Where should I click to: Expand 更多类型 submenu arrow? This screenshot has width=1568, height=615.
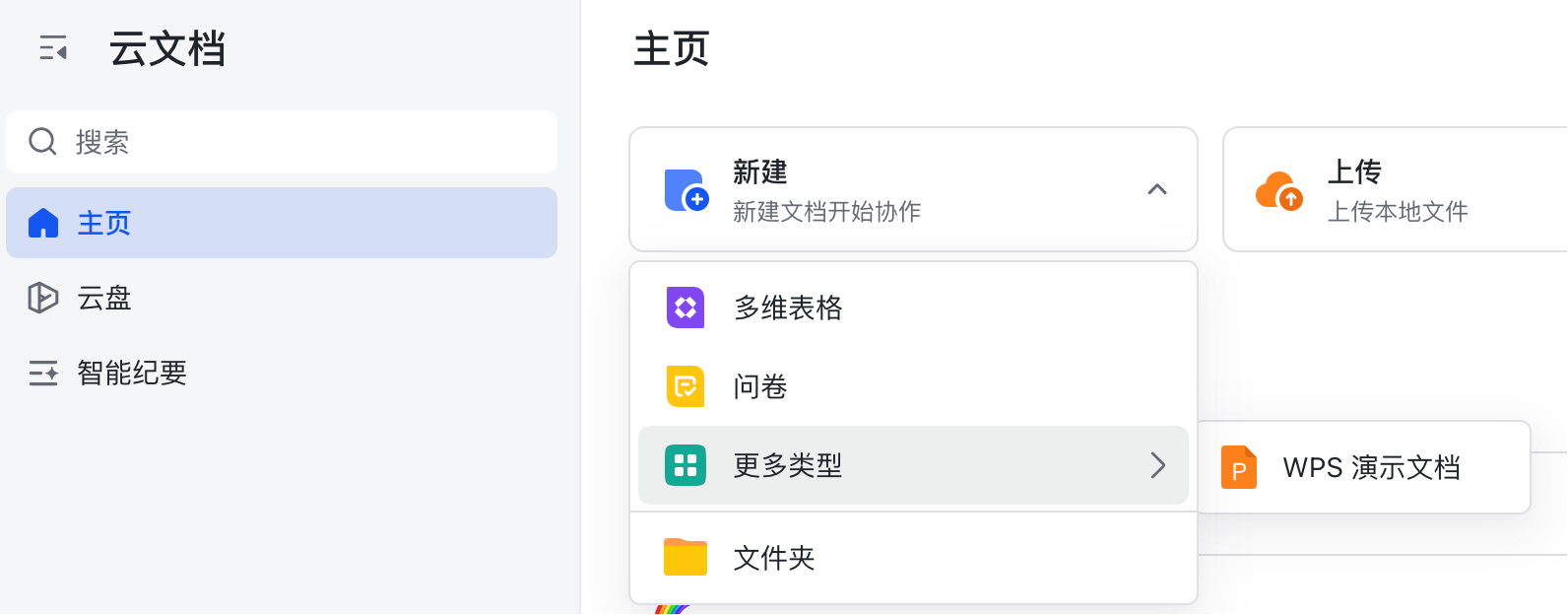pyautogui.click(x=1158, y=465)
